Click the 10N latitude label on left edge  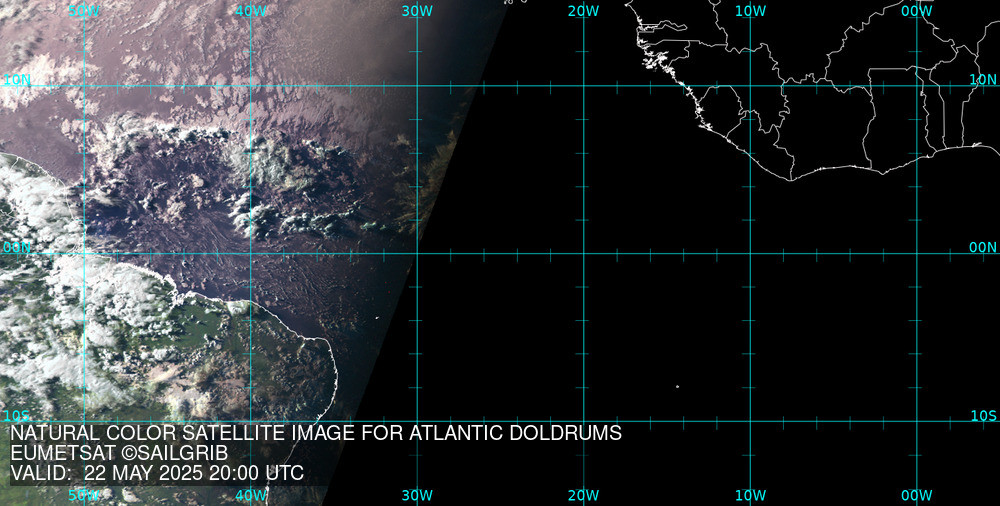pyautogui.click(x=17, y=80)
